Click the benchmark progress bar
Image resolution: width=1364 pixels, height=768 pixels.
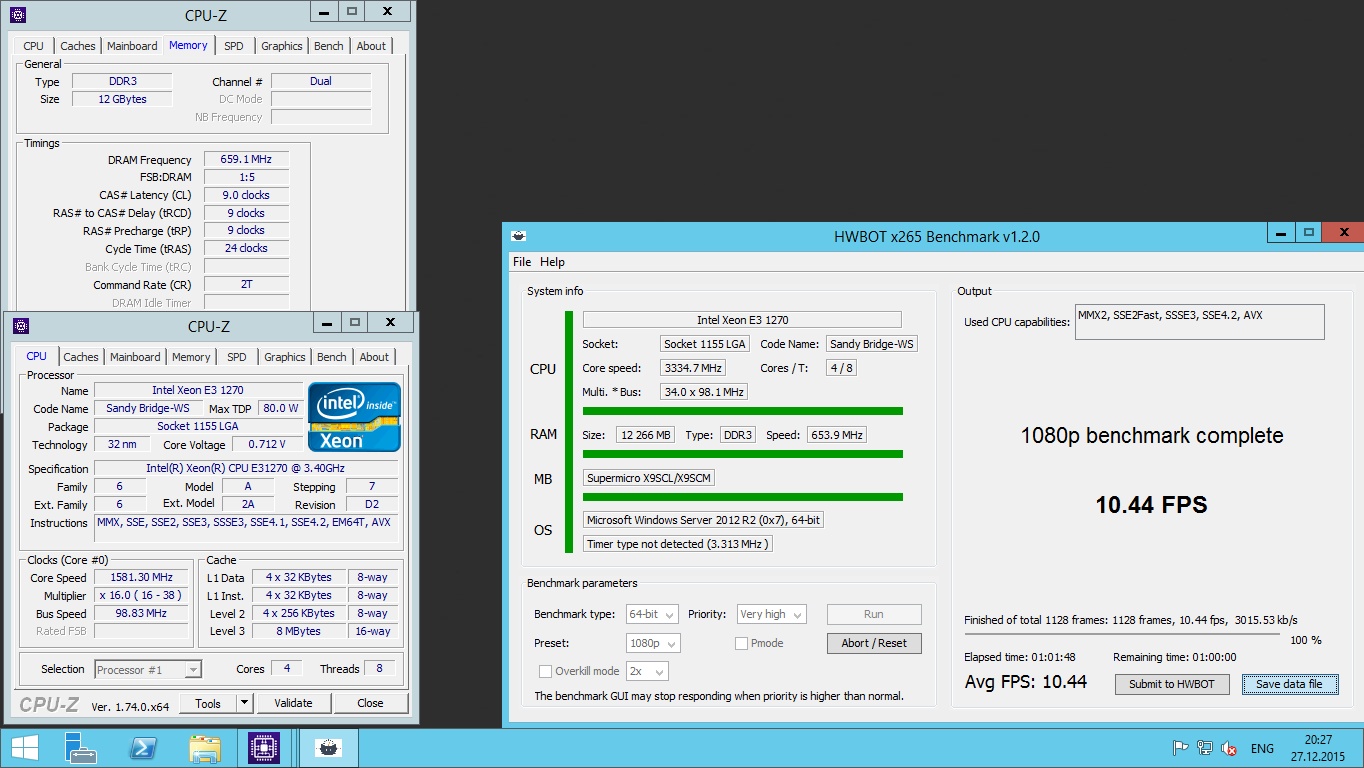pyautogui.click(x=1122, y=633)
